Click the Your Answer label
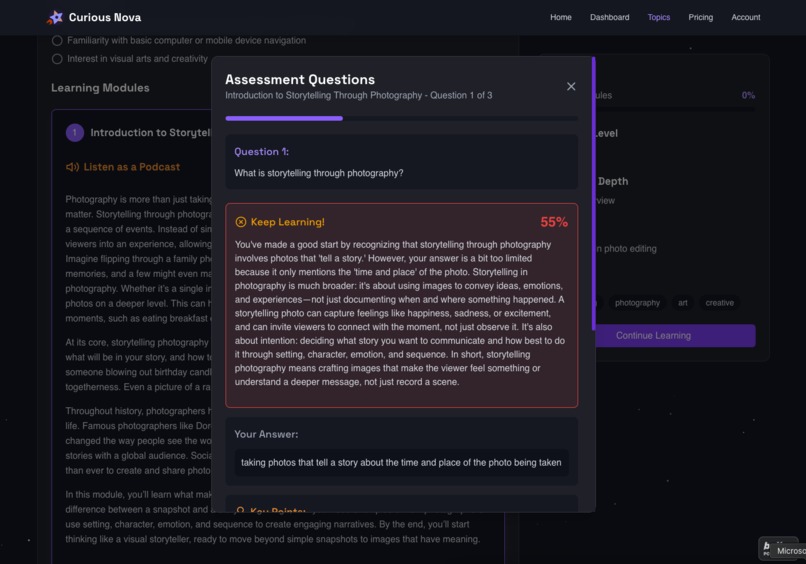 point(266,434)
